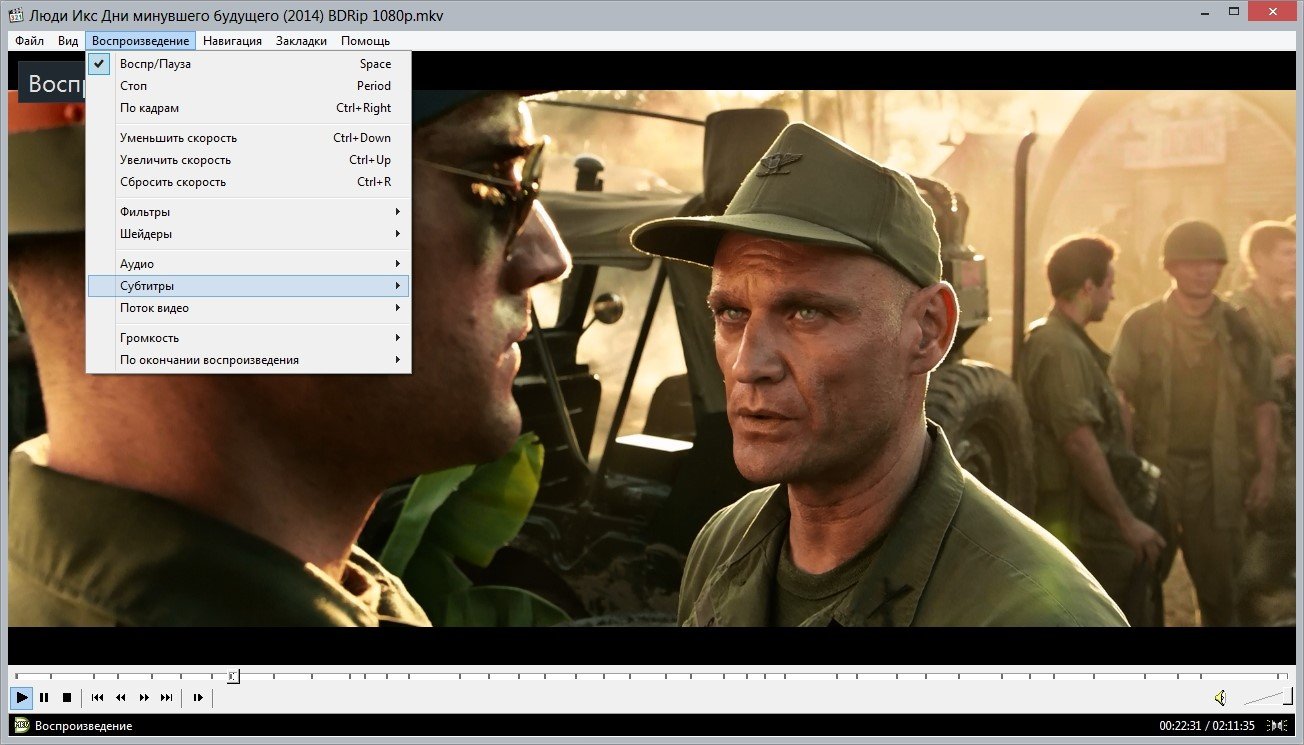Expand the Фильтры submenu
The image size is (1304, 745).
pos(249,212)
